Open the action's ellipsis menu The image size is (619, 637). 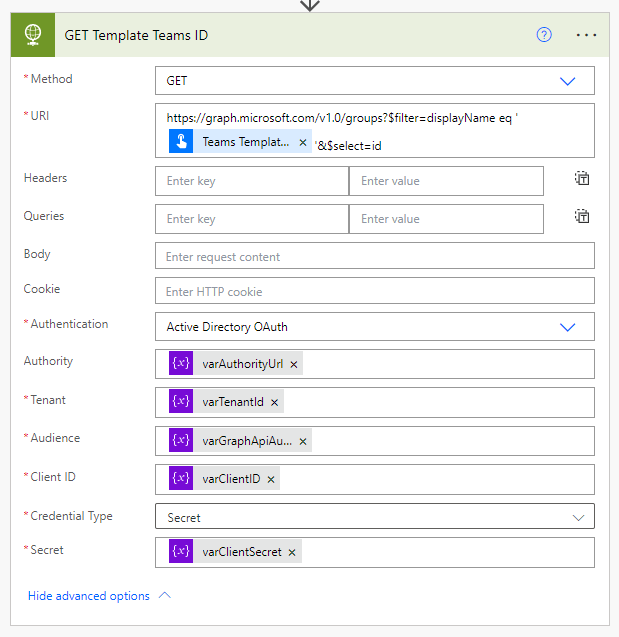pos(586,35)
